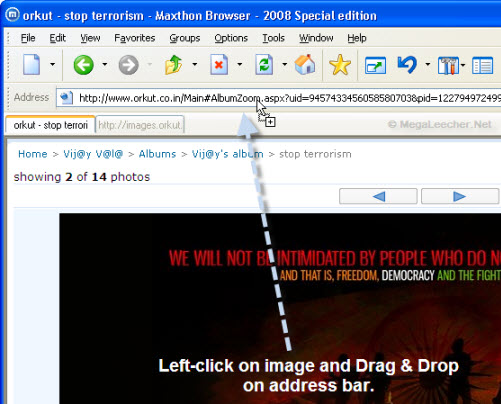The image size is (501, 404).
Task: Open the File menu
Action: pyautogui.click(x=28, y=38)
